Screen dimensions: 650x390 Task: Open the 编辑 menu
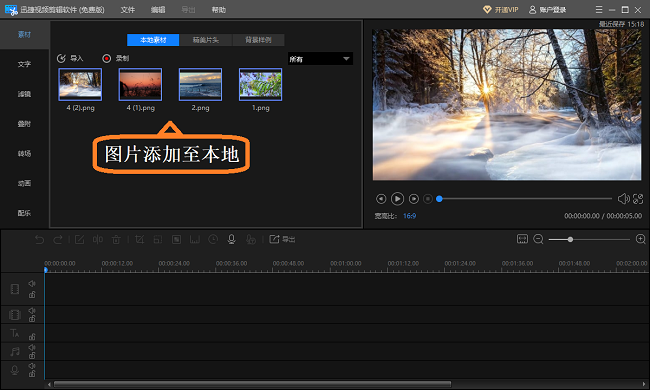(x=158, y=10)
